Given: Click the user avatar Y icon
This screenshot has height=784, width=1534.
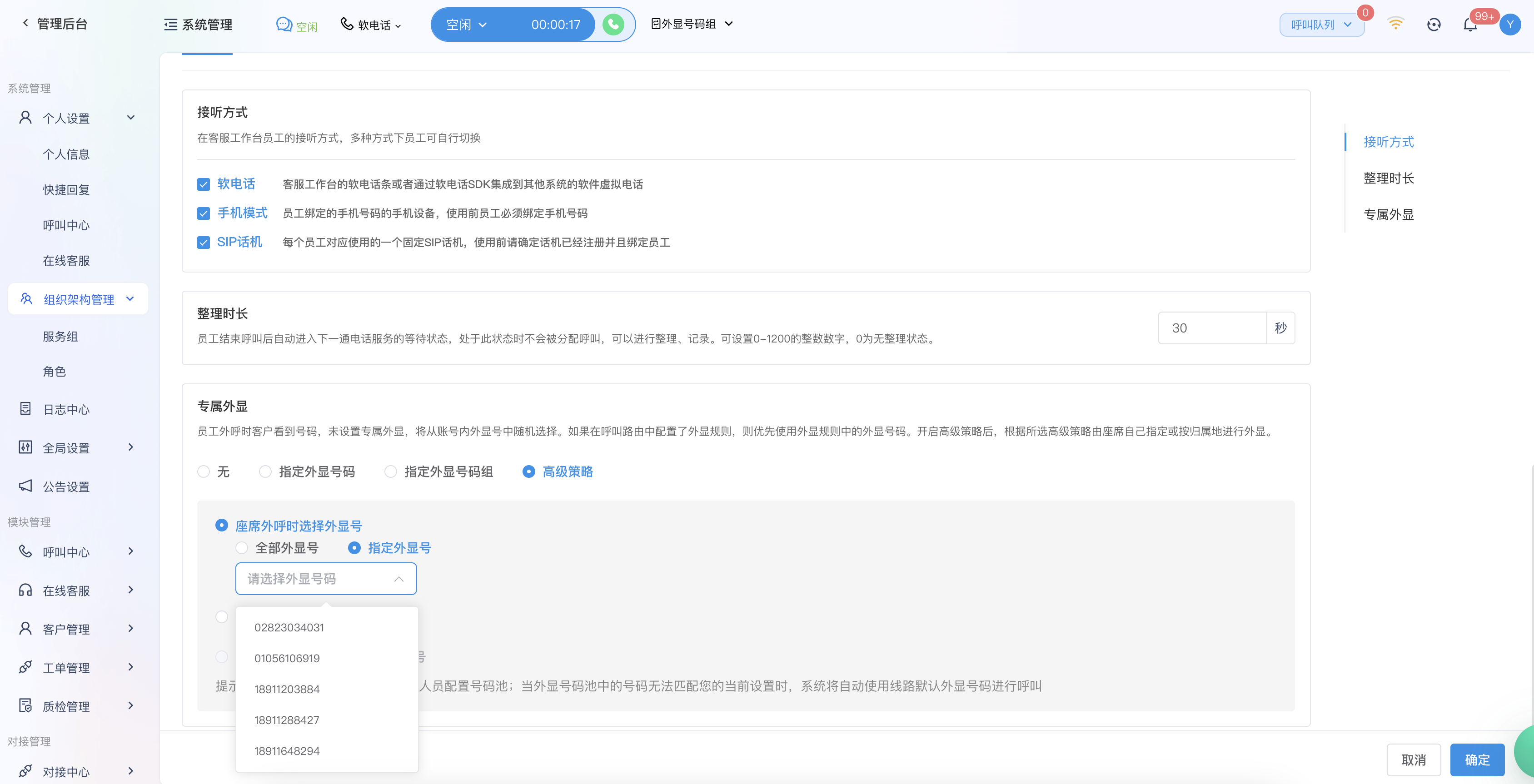Looking at the screenshot, I should point(1509,25).
